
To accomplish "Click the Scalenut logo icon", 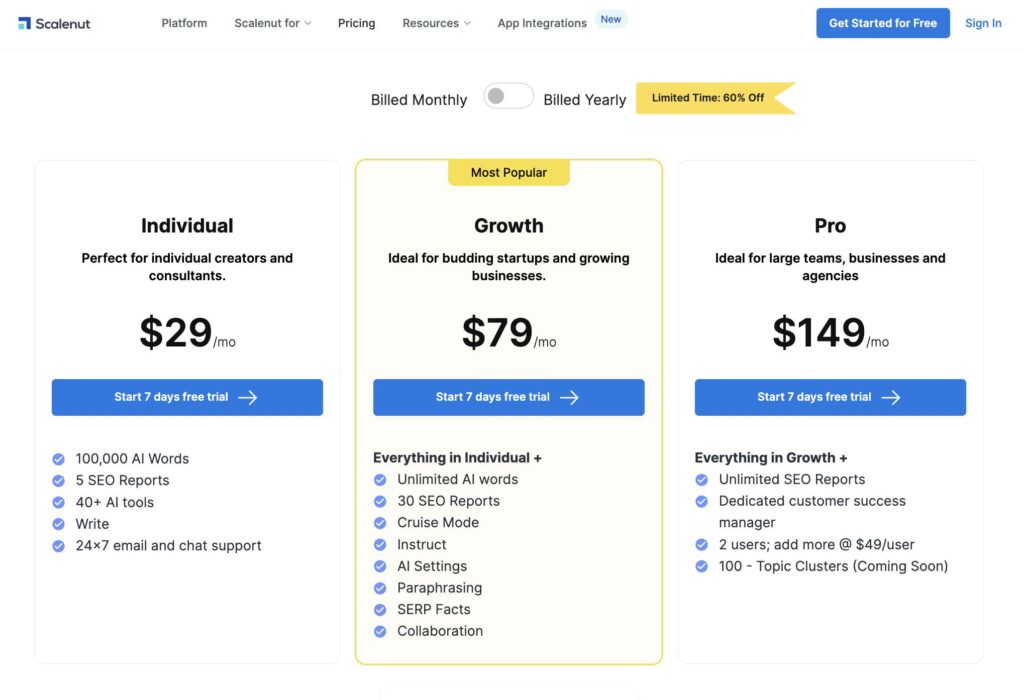I will [24, 24].
